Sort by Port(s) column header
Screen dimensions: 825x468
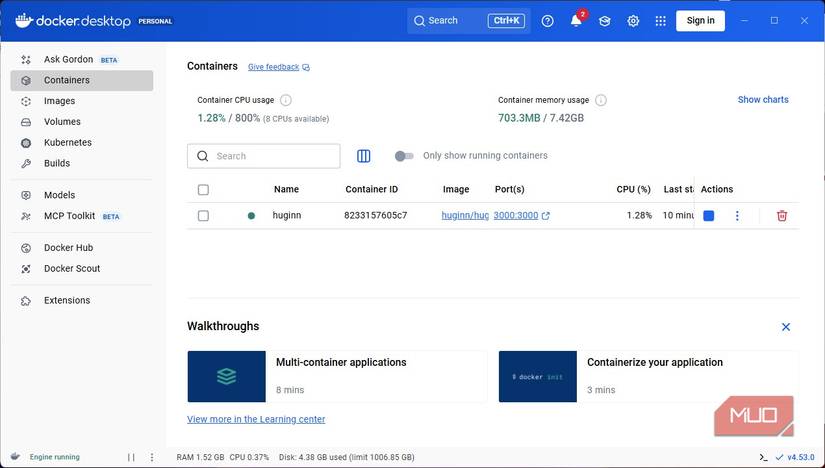509,189
